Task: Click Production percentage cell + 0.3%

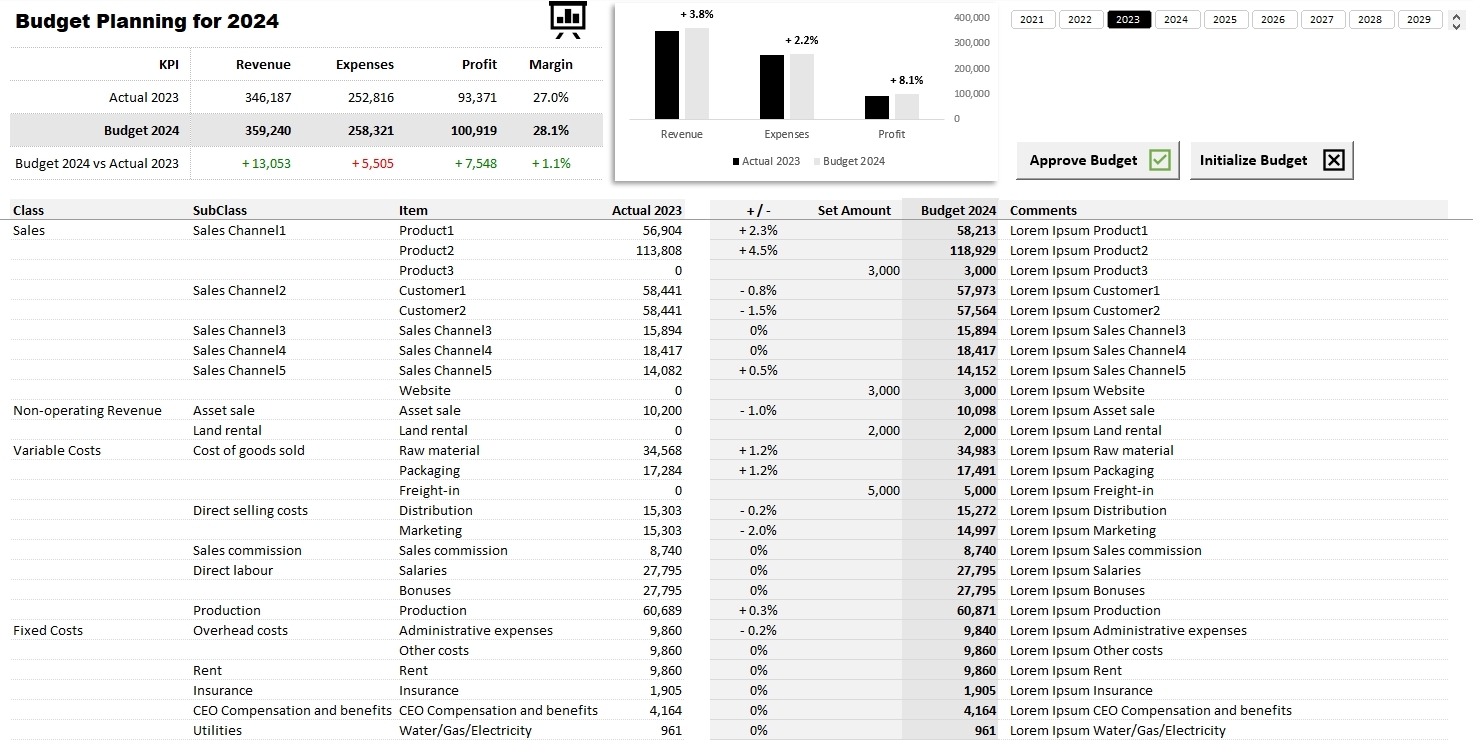Action: (x=758, y=610)
